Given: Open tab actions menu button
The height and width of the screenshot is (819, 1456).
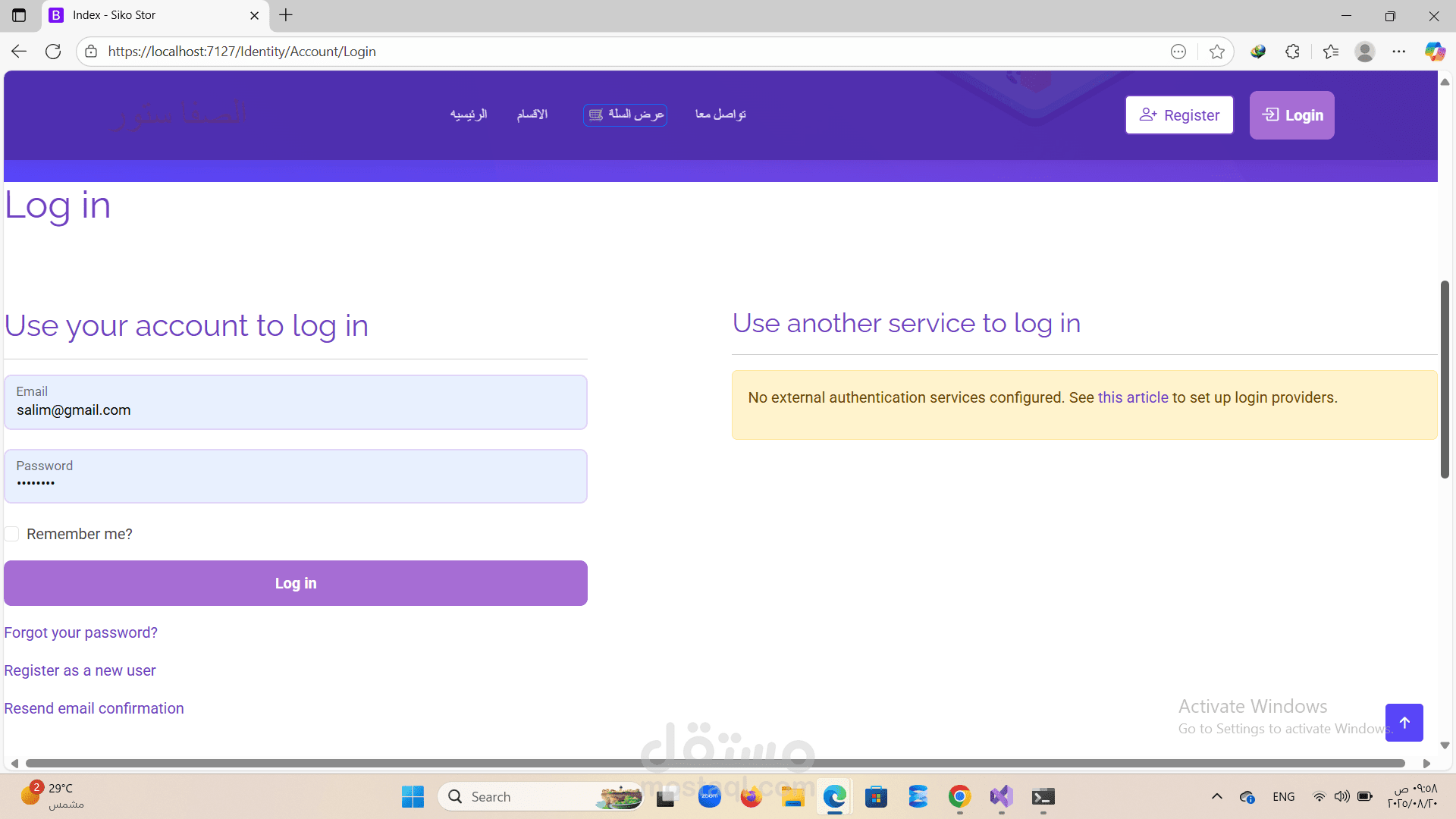Looking at the screenshot, I should pyautogui.click(x=19, y=15).
